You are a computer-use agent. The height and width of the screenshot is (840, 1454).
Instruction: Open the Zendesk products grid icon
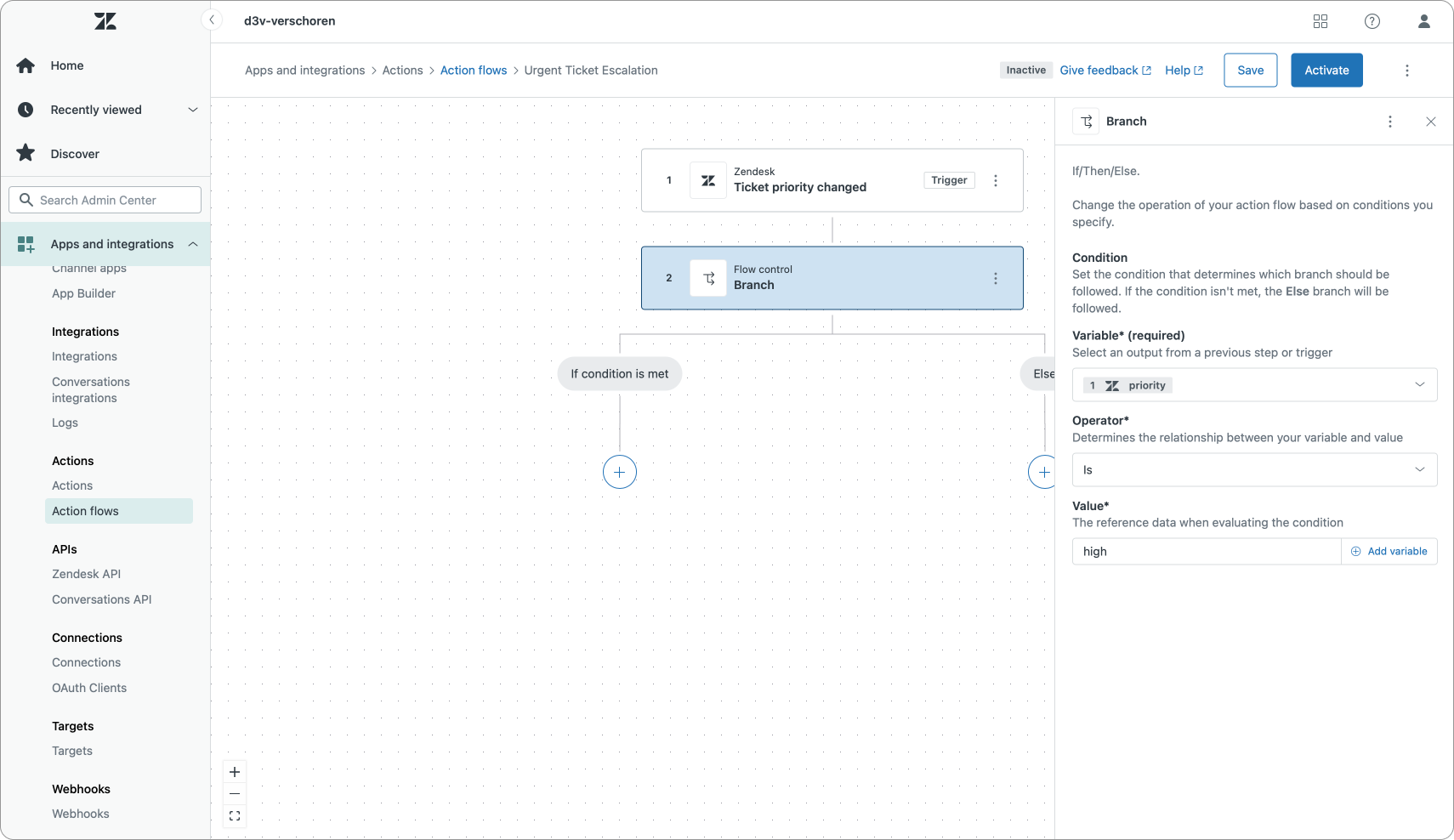tap(1321, 21)
